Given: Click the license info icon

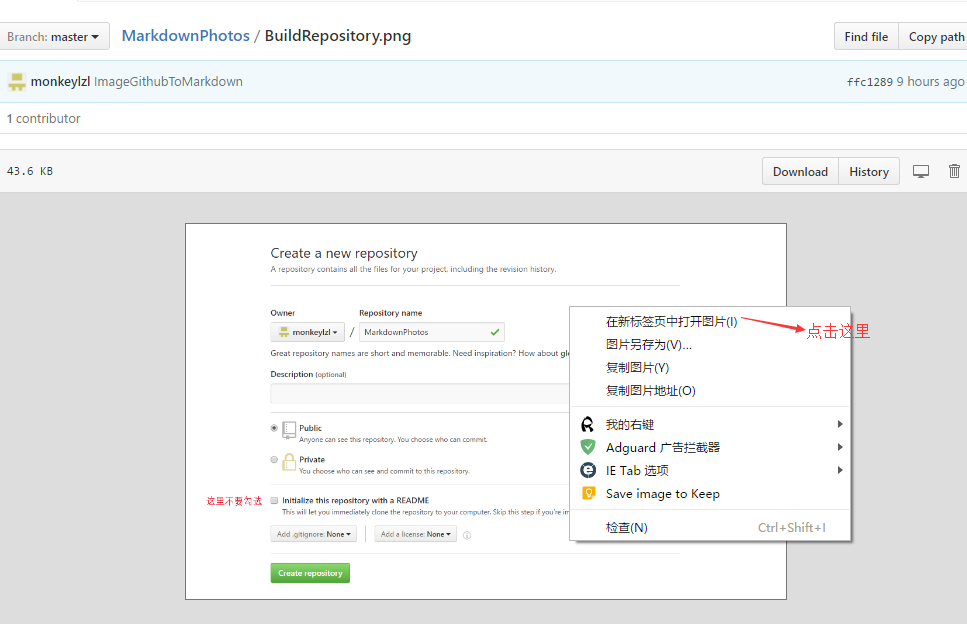Looking at the screenshot, I should [x=467, y=535].
